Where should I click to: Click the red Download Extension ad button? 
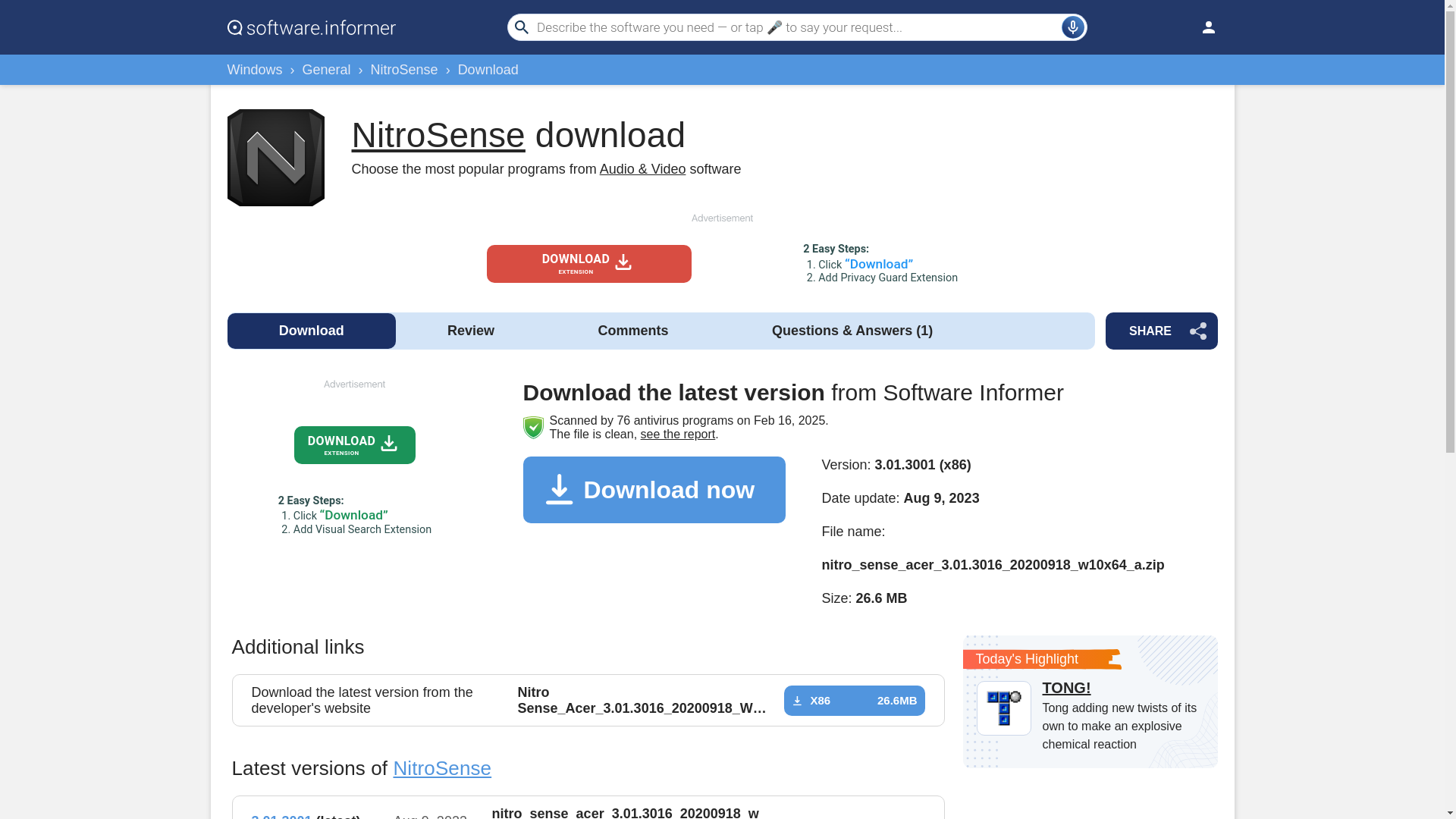click(x=589, y=264)
